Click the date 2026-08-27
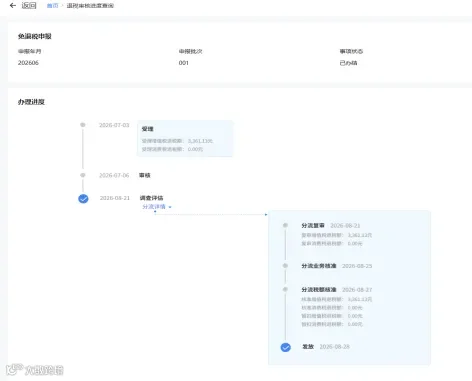 (x=357, y=290)
